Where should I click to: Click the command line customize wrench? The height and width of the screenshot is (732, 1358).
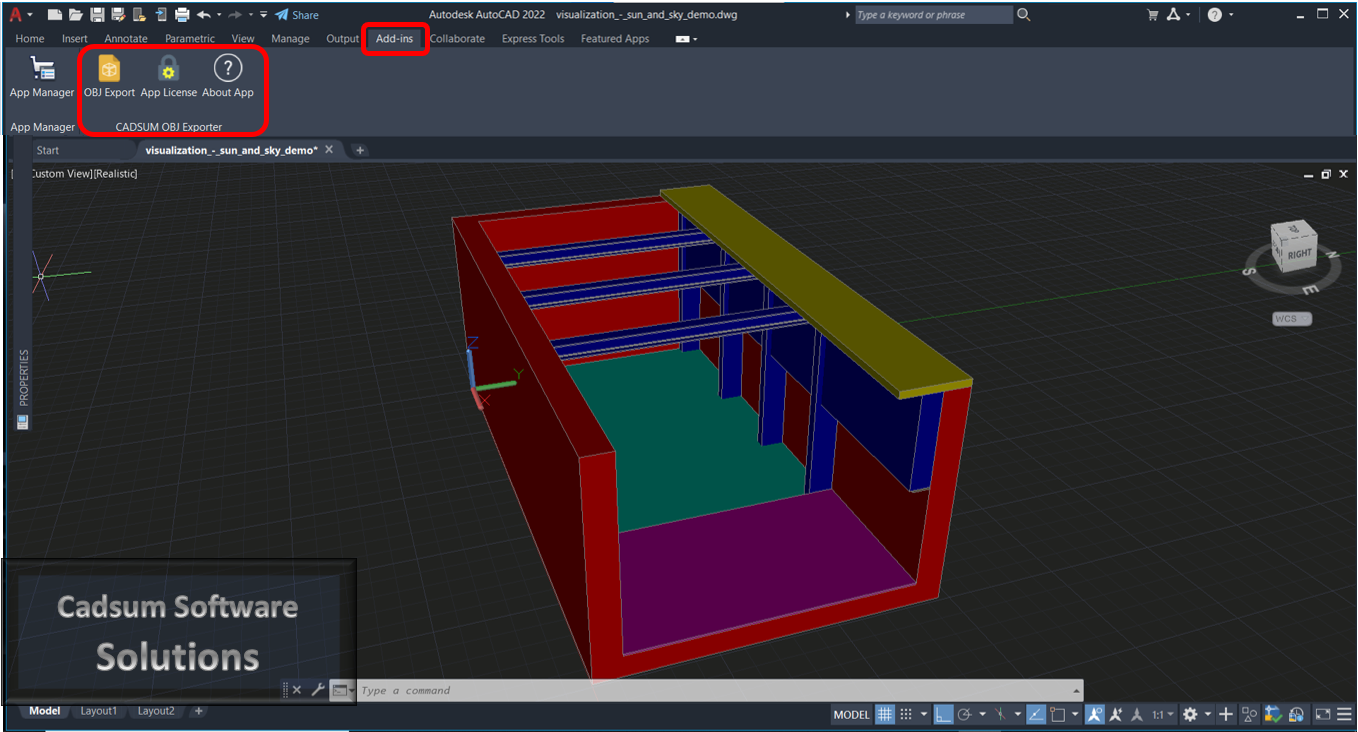tap(318, 690)
